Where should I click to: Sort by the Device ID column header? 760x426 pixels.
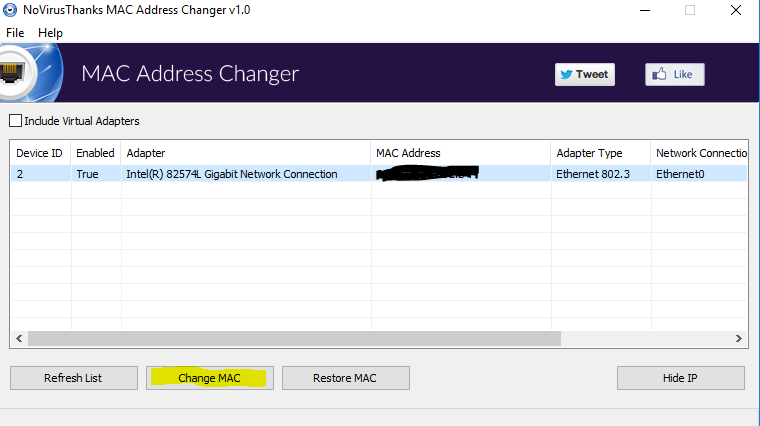[x=41, y=153]
